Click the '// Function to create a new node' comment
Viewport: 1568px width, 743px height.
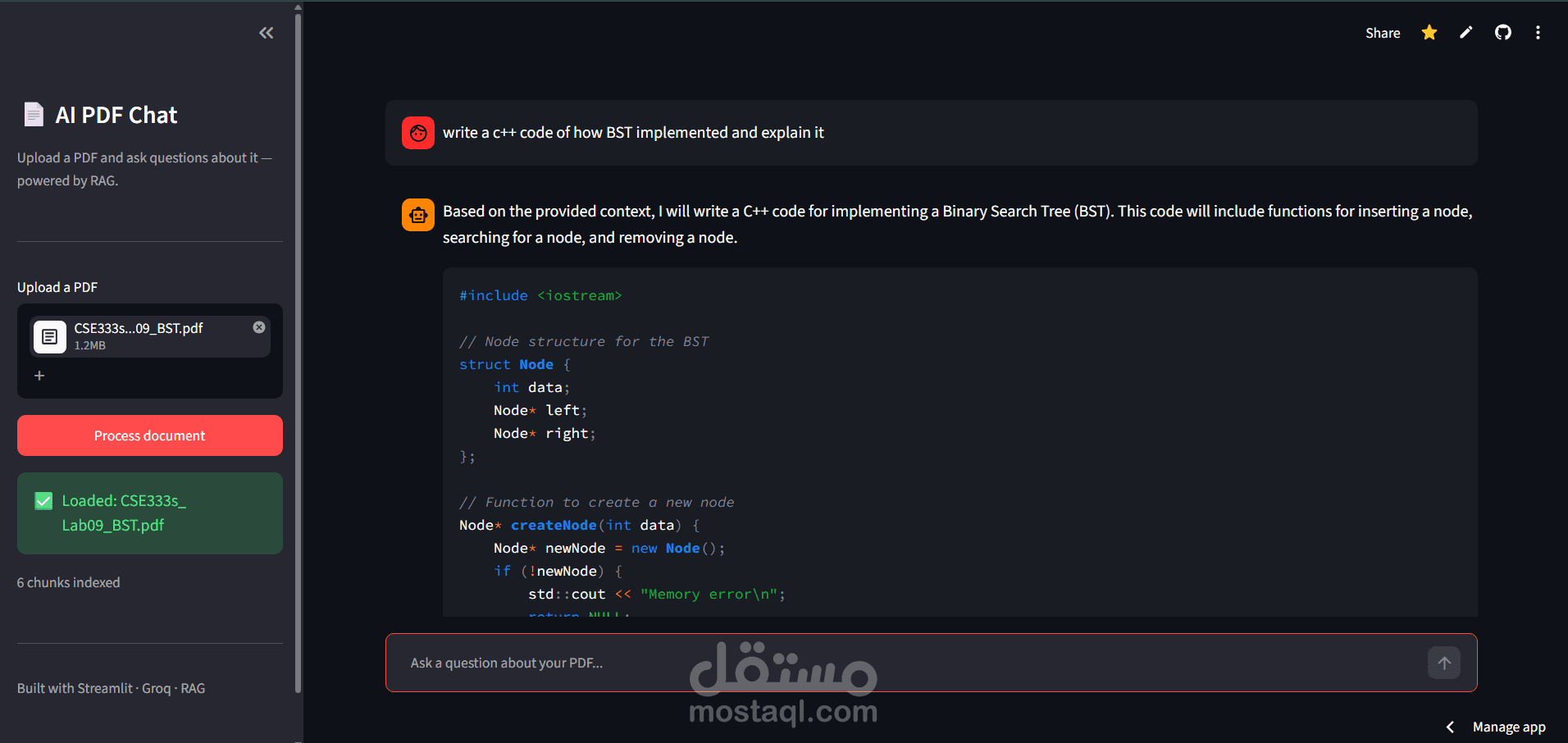[597, 502]
